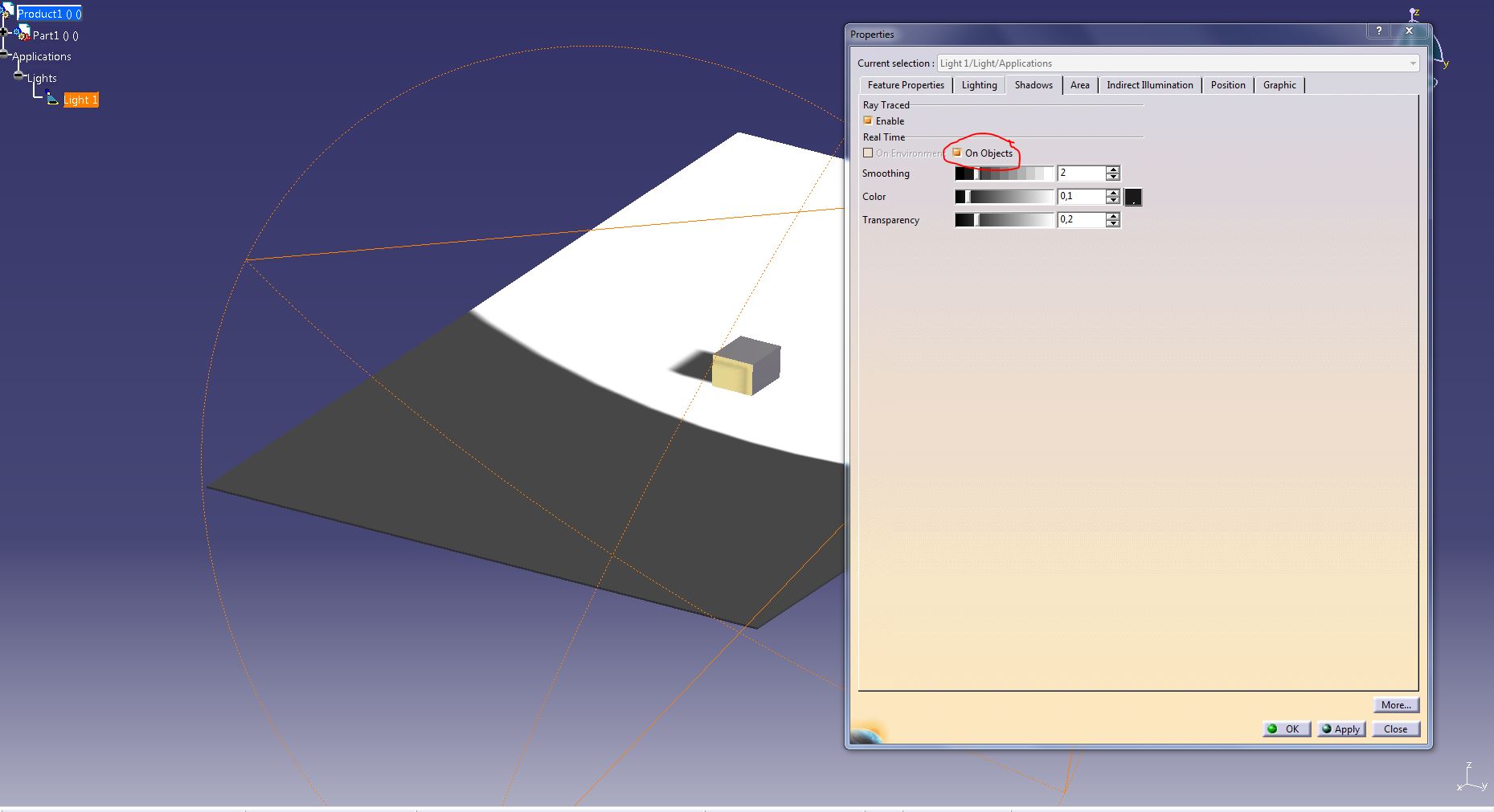Image resolution: width=1494 pixels, height=812 pixels.
Task: Select the Part1 label in the tree
Action: [55, 35]
